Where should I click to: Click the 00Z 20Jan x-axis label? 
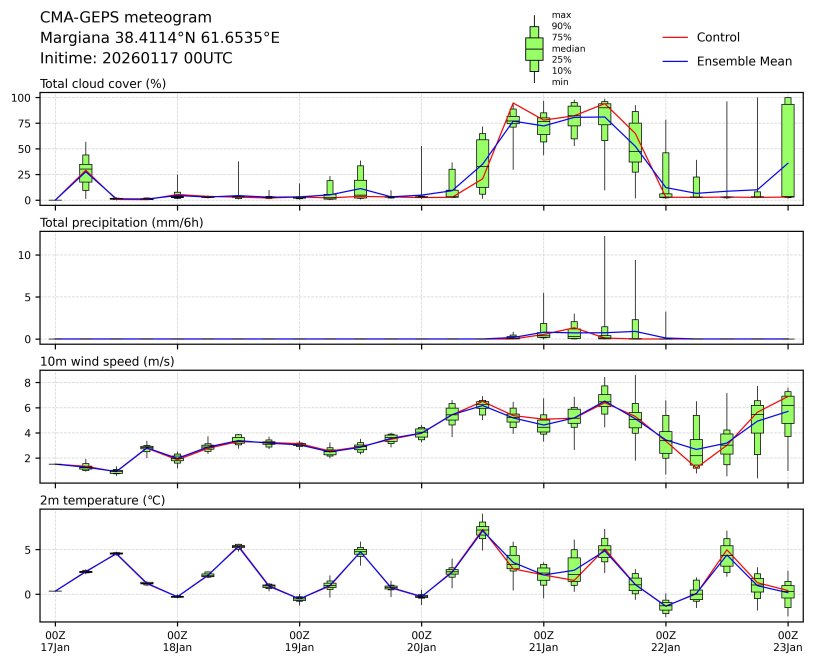tap(421, 641)
